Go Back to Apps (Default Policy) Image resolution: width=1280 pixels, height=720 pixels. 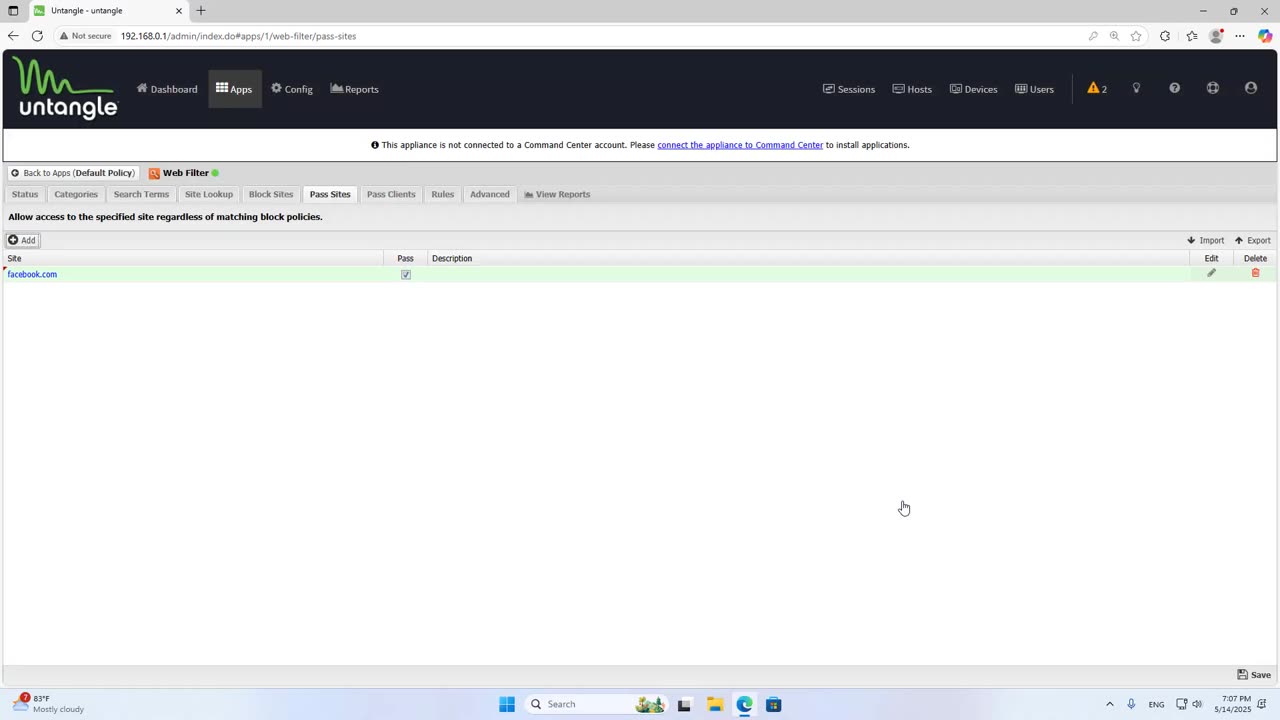pyautogui.click(x=72, y=173)
